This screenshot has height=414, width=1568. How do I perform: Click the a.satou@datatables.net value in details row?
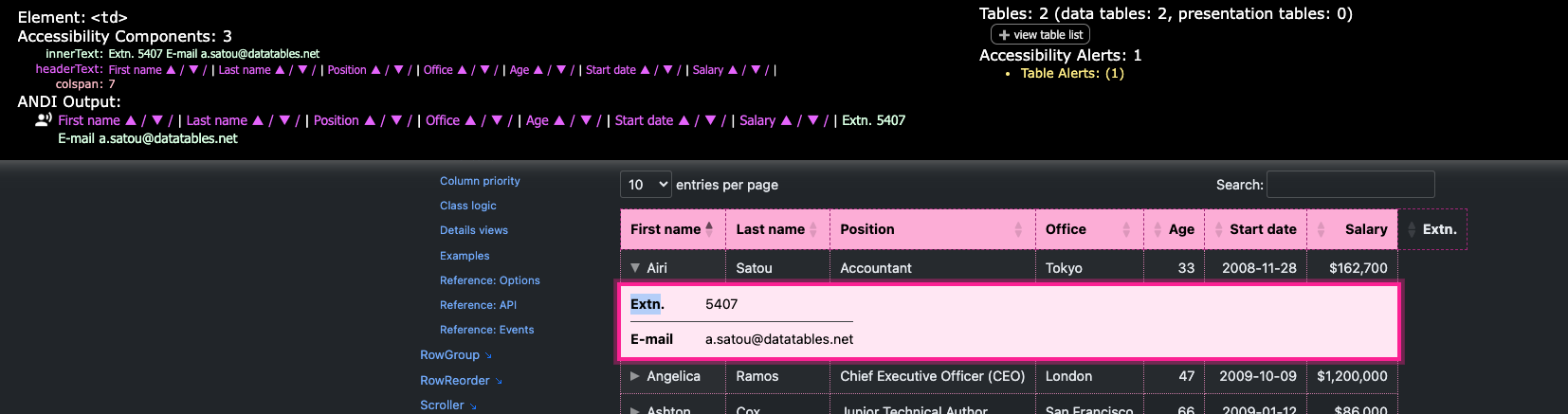point(779,339)
